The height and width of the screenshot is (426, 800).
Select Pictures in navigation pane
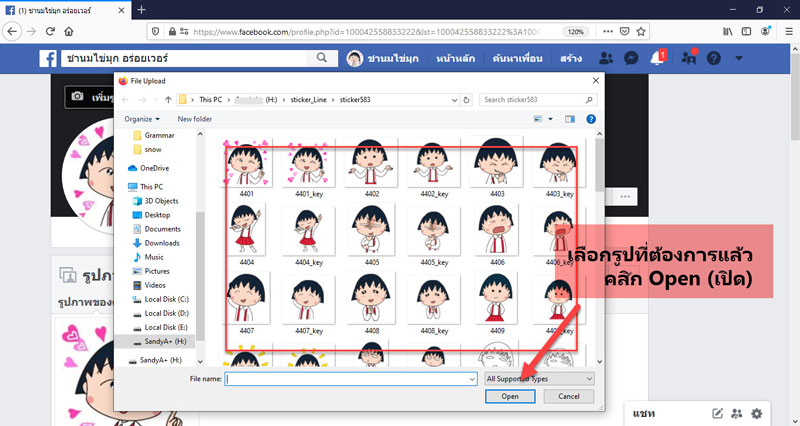pyautogui.click(x=151, y=271)
